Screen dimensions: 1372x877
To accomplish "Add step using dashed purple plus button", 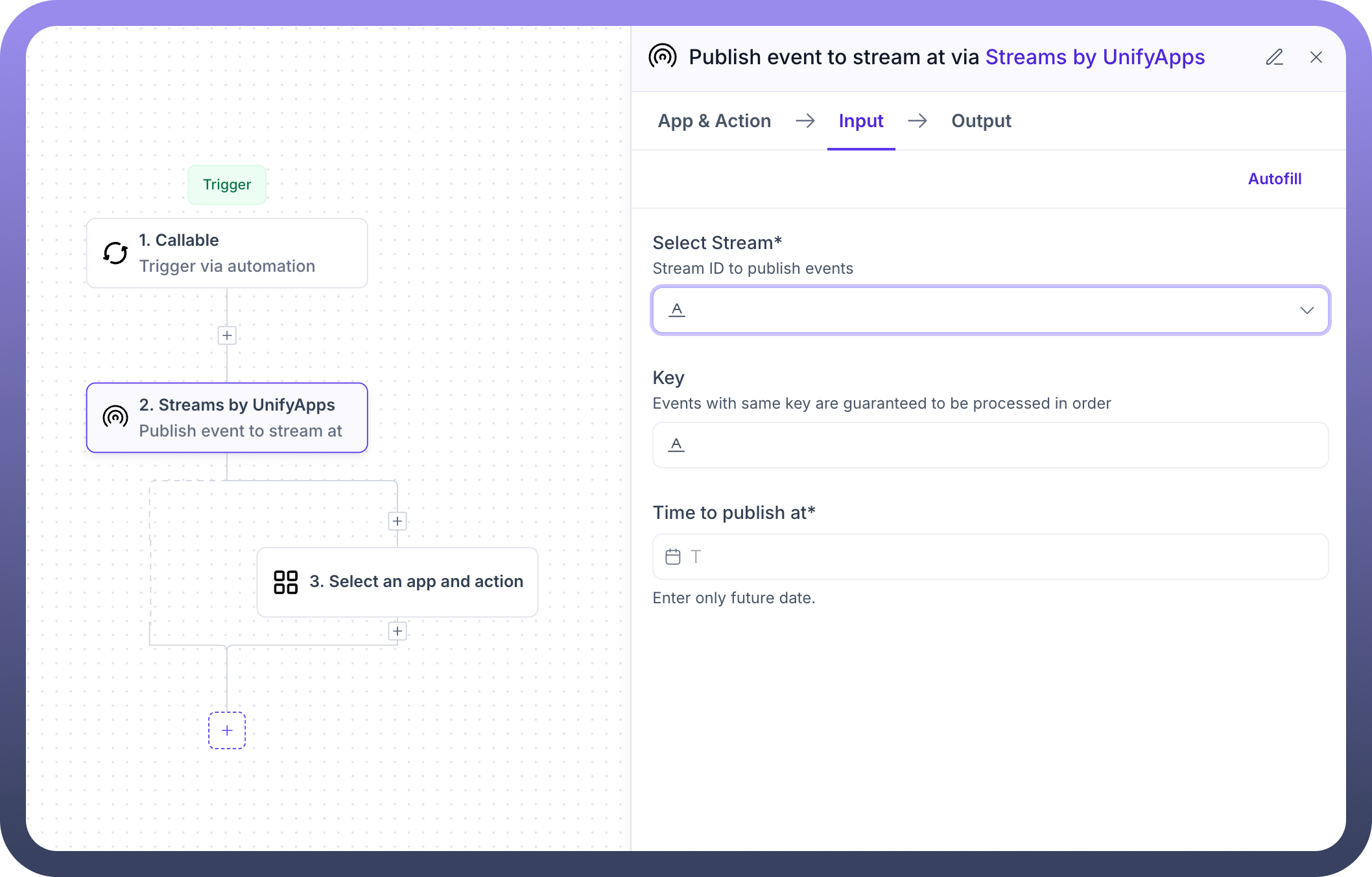I will point(227,730).
